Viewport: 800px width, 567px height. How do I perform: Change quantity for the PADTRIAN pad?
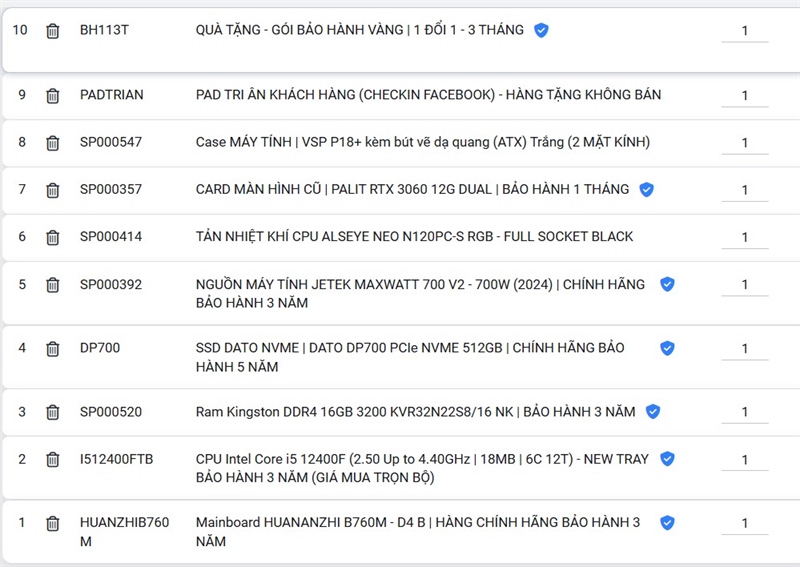point(745,96)
